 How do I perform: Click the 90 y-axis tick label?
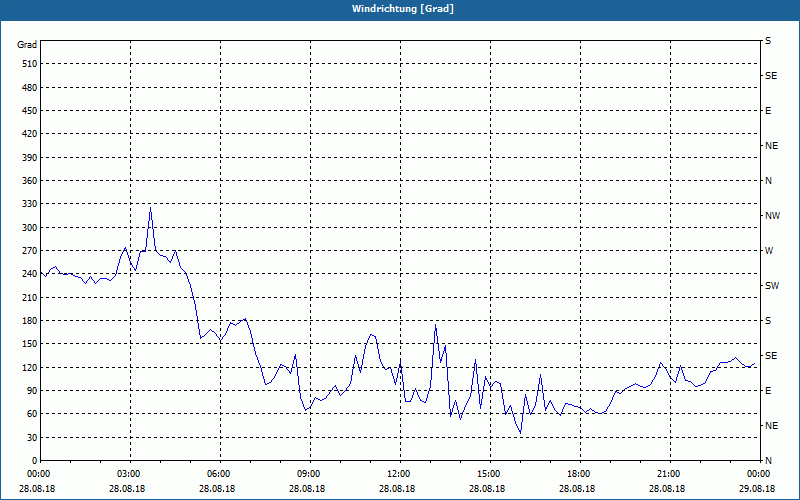coord(31,391)
